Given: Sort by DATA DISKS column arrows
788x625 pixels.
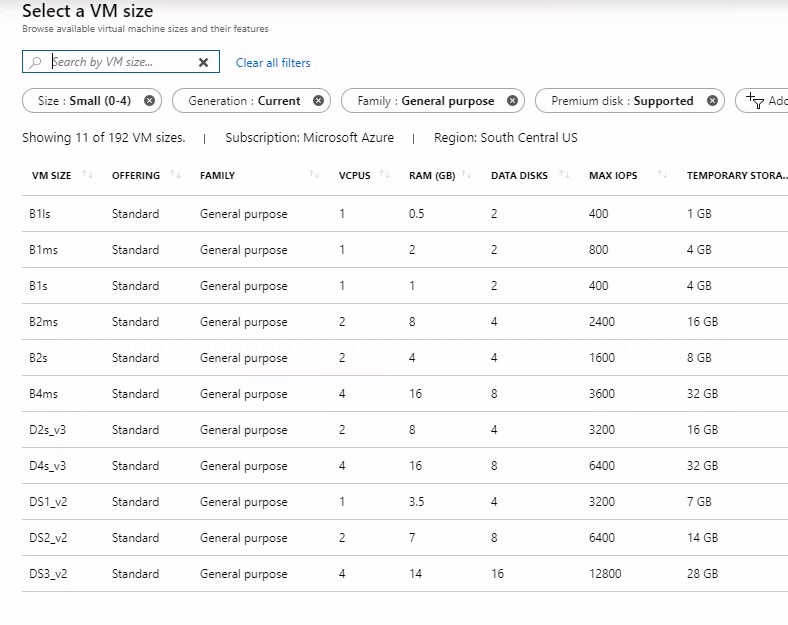Looking at the screenshot, I should click(565, 174).
